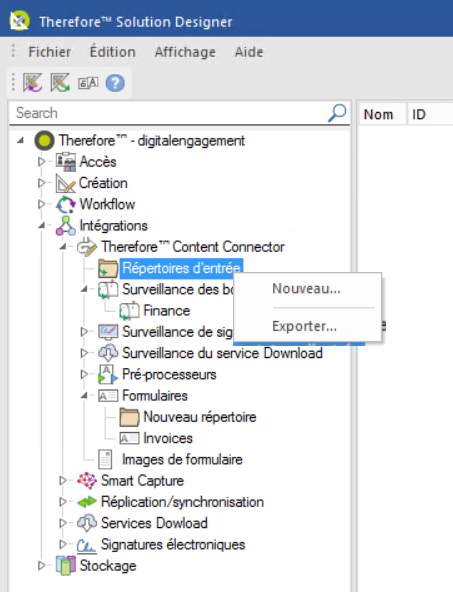Expand the Surveillance du service Download node
This screenshot has width=453, height=592.
tap(84, 353)
